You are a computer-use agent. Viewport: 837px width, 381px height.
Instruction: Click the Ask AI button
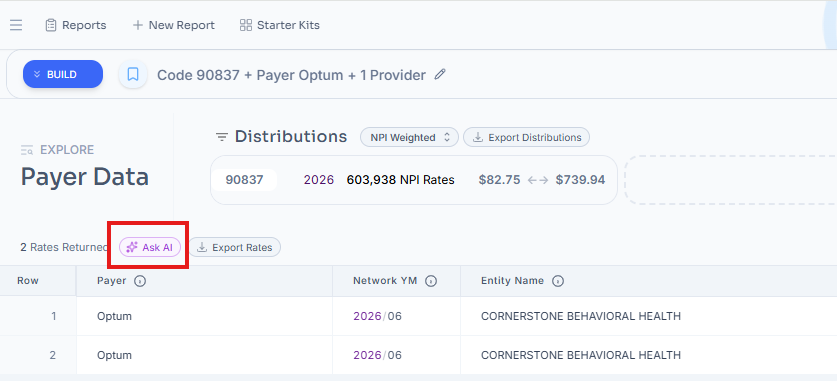(150, 248)
